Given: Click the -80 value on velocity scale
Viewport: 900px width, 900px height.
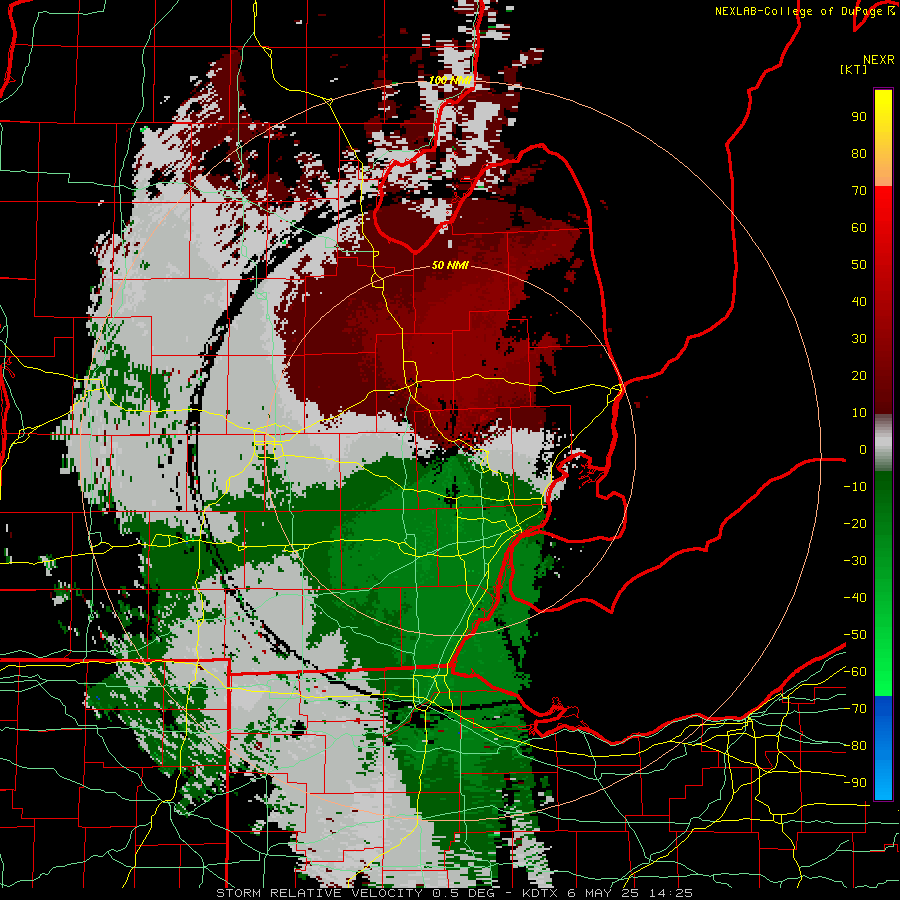Looking at the screenshot, I should (x=855, y=746).
